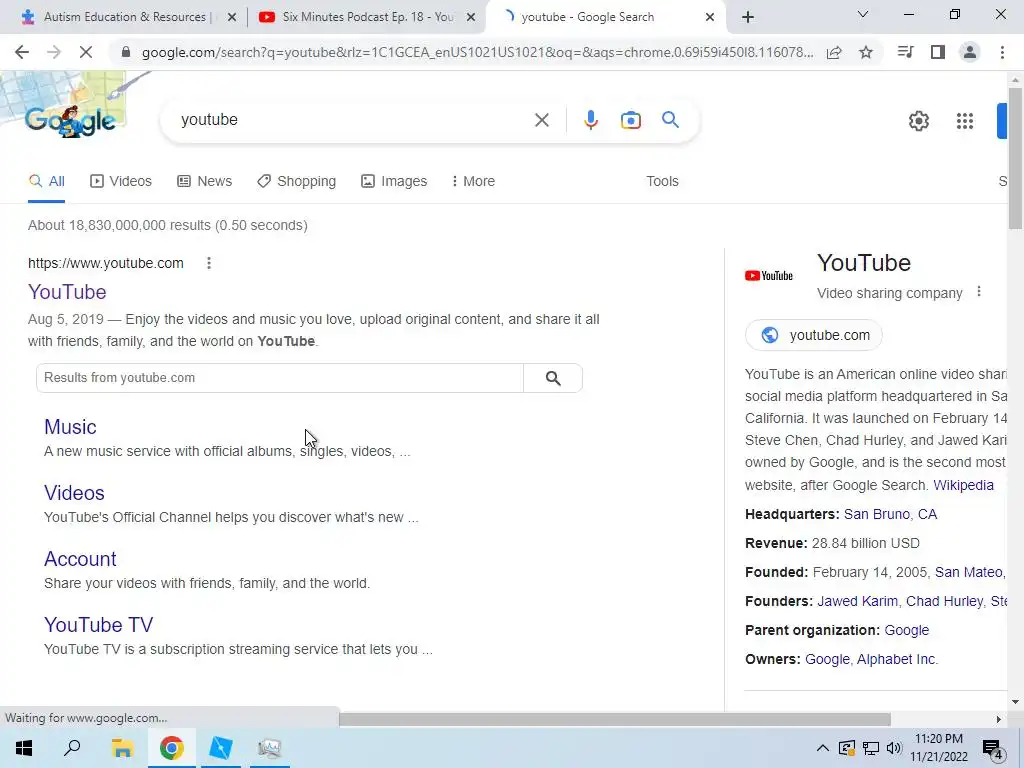Screen dimensions: 1024x768
Task: Open the Account sitelink
Action: pyautogui.click(x=80, y=559)
